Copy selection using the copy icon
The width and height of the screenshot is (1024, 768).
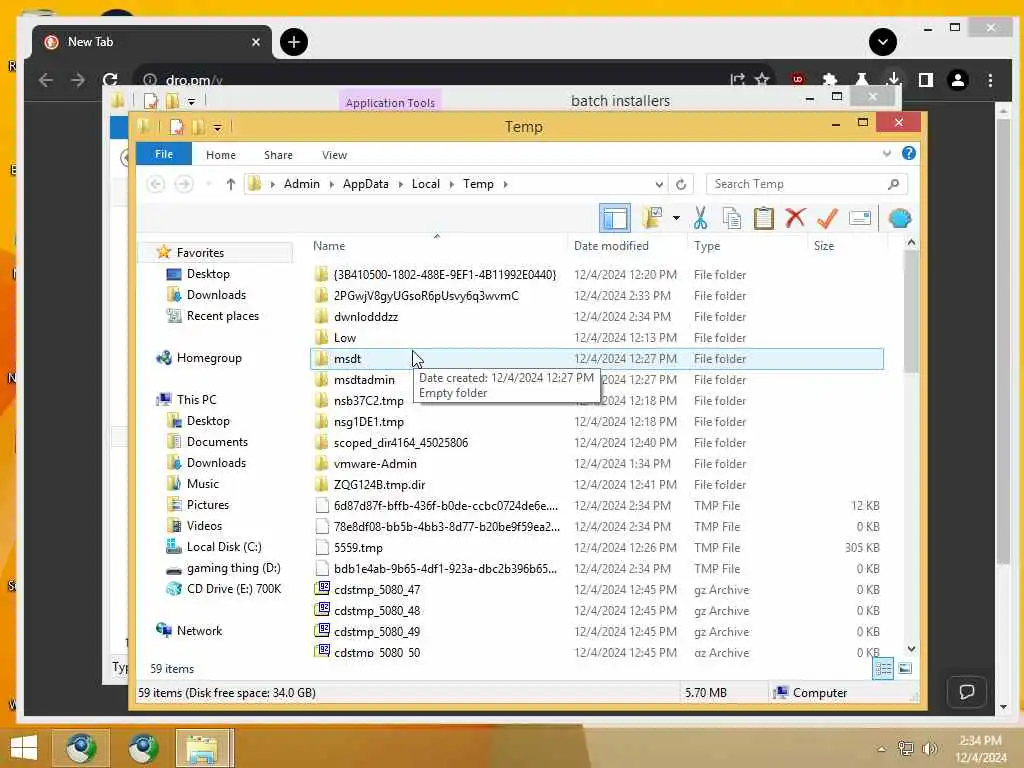[731, 218]
